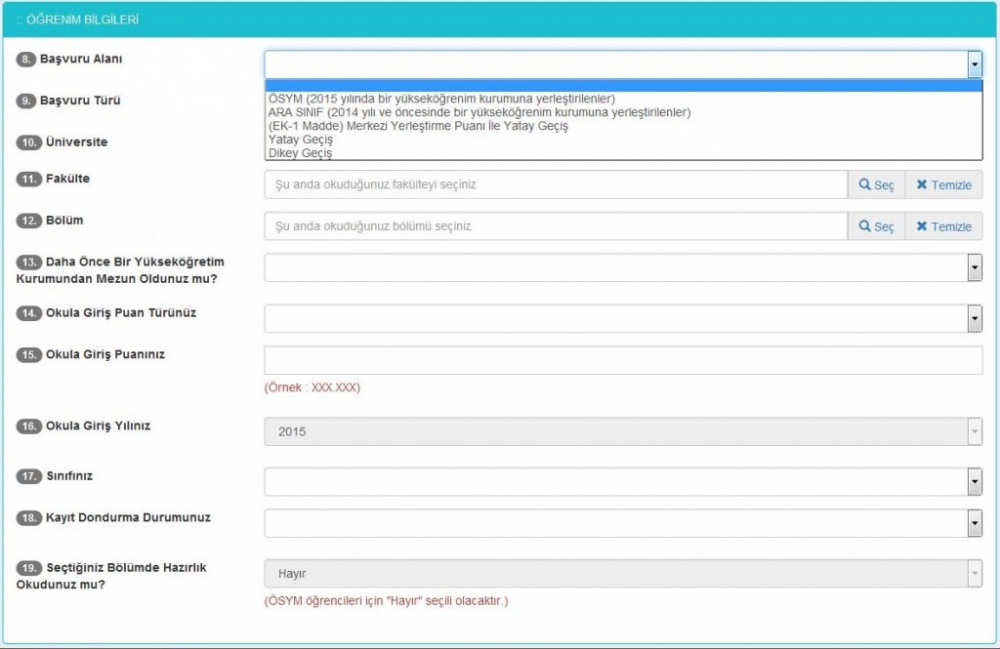1000x649 pixels.
Task: Click the Temizle clear button for Fakülte
Action: tap(943, 185)
